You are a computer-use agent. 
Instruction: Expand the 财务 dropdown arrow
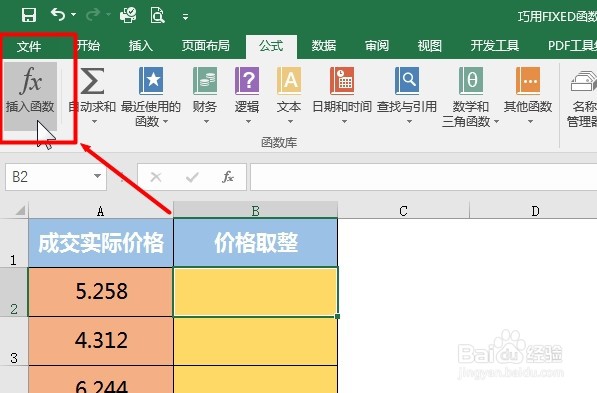206,122
